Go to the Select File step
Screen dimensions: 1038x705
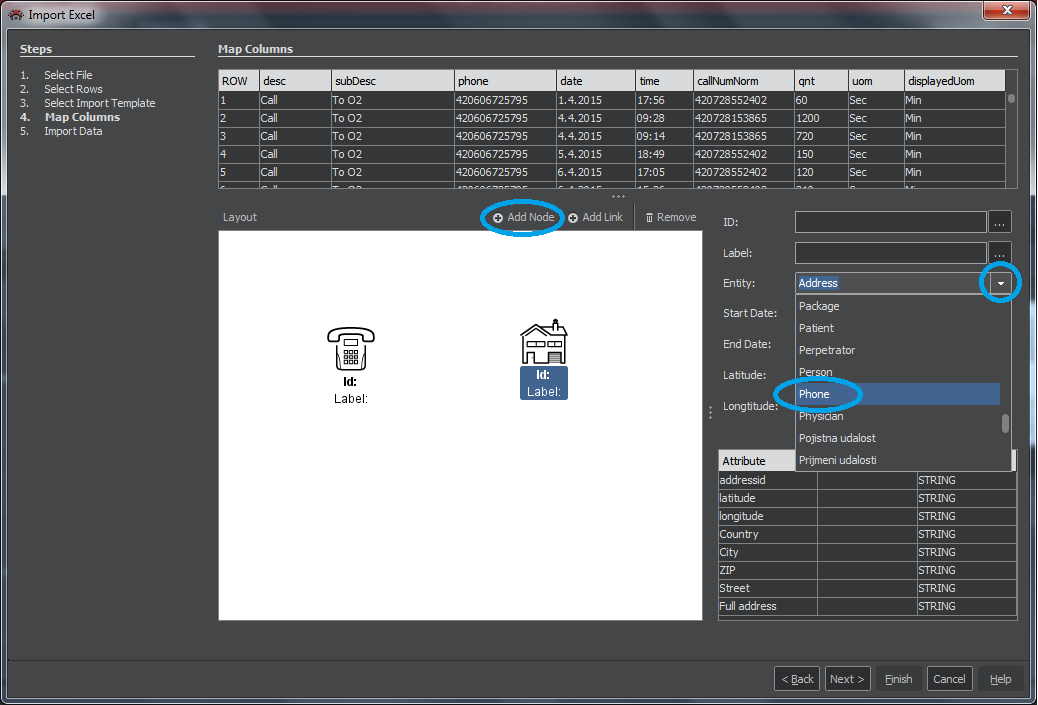click(68, 75)
